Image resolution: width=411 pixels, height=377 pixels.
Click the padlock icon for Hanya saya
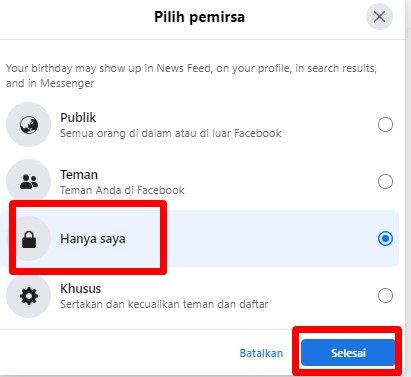[29, 239]
